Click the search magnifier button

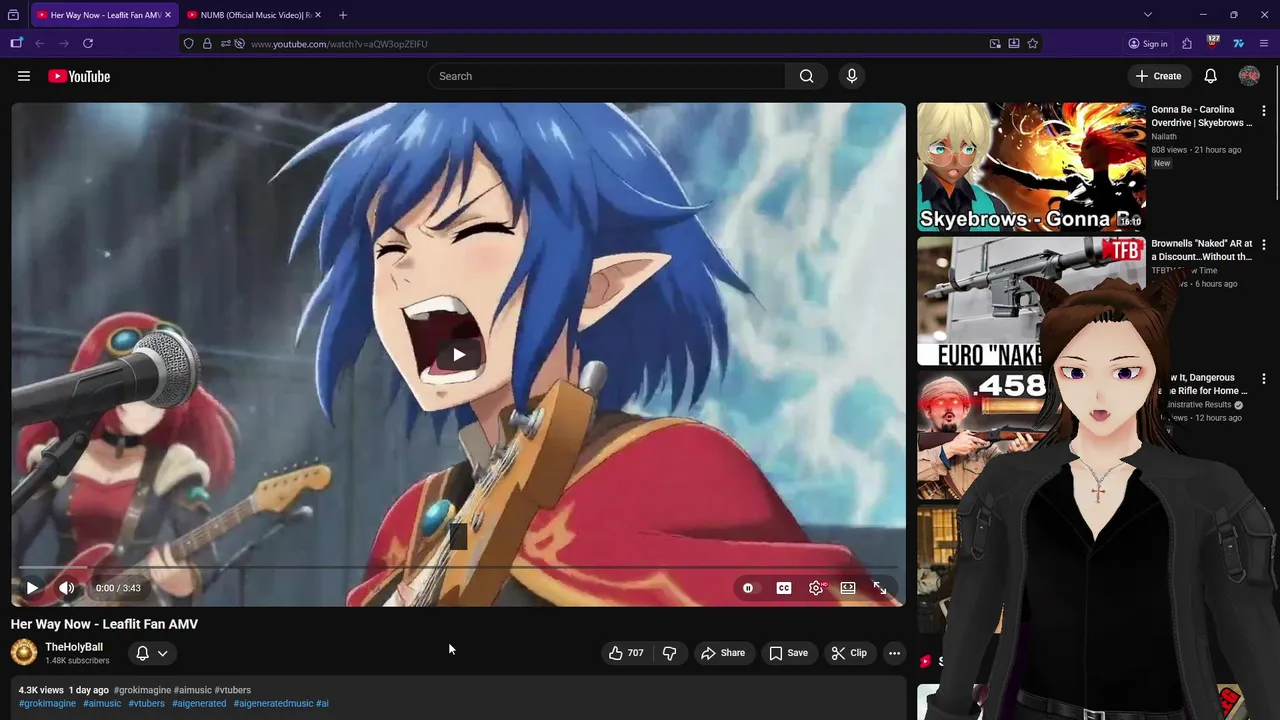click(x=806, y=76)
